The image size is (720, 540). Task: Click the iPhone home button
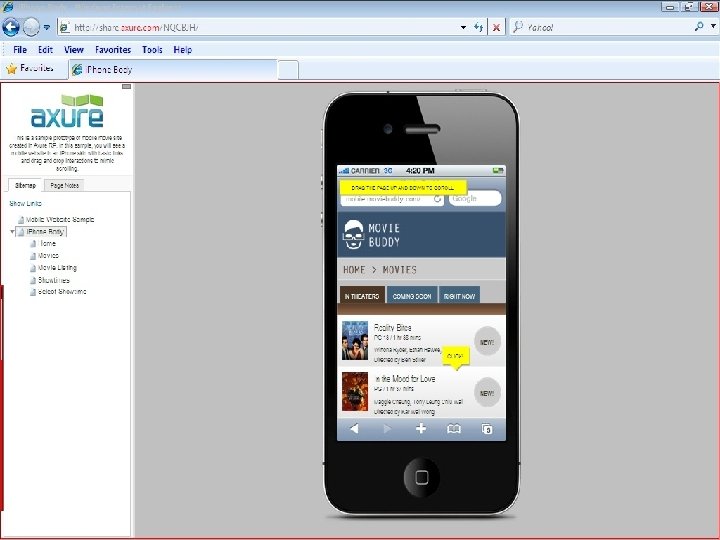(x=422, y=477)
